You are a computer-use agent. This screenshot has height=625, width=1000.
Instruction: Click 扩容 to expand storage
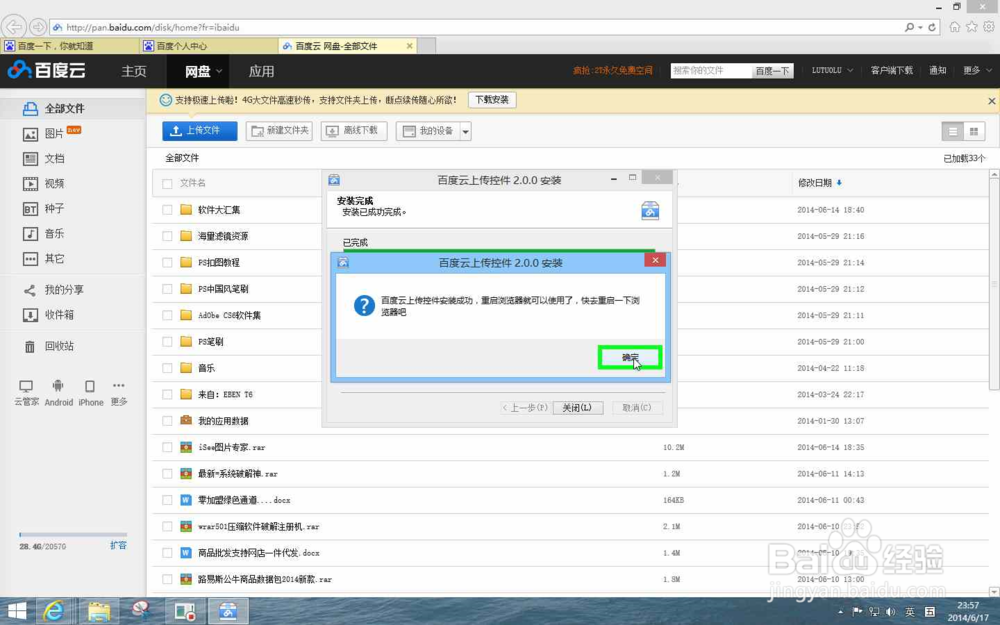[x=118, y=545]
